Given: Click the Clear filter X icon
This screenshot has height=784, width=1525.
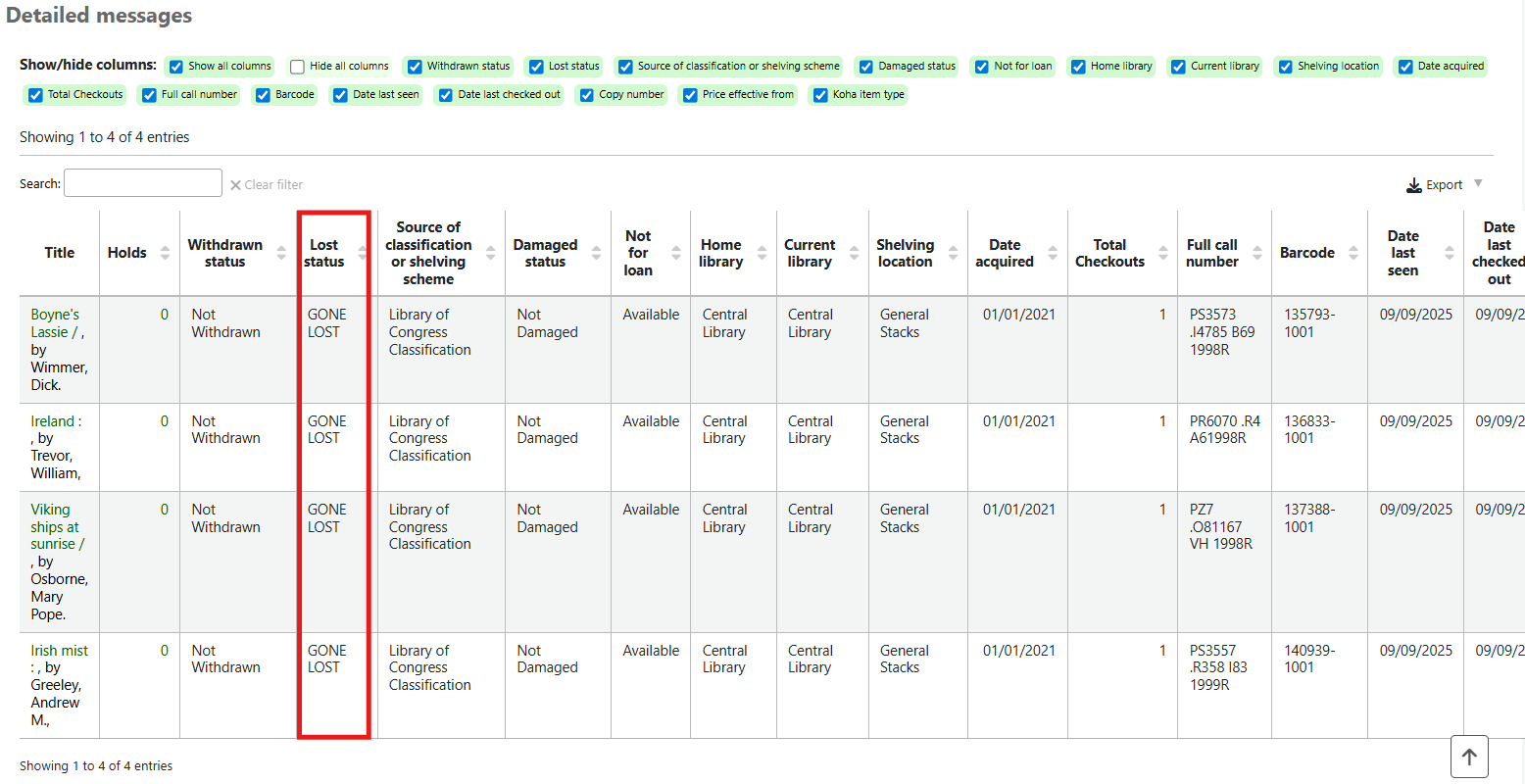Looking at the screenshot, I should pos(235,185).
